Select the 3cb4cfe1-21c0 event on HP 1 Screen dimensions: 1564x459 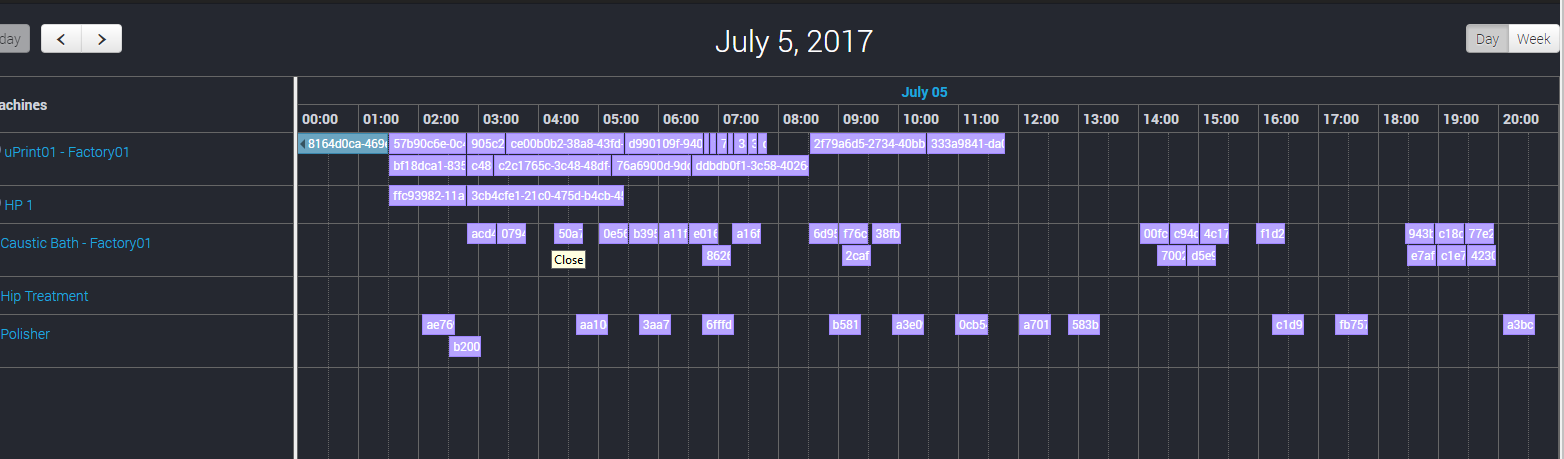tap(545, 196)
